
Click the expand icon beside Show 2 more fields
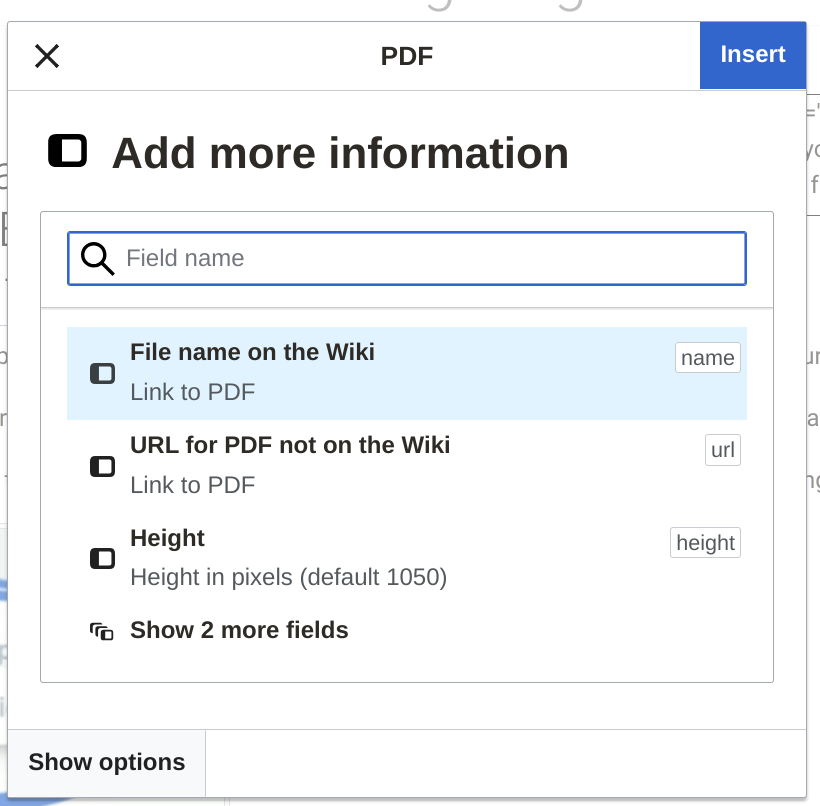click(102, 631)
